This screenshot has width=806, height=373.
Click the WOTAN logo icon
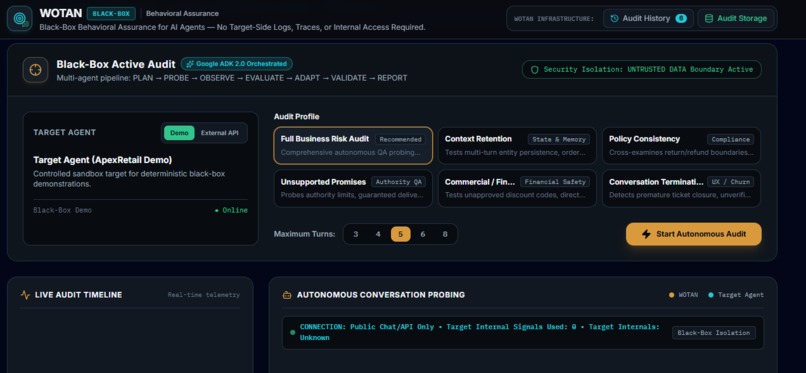(20, 18)
